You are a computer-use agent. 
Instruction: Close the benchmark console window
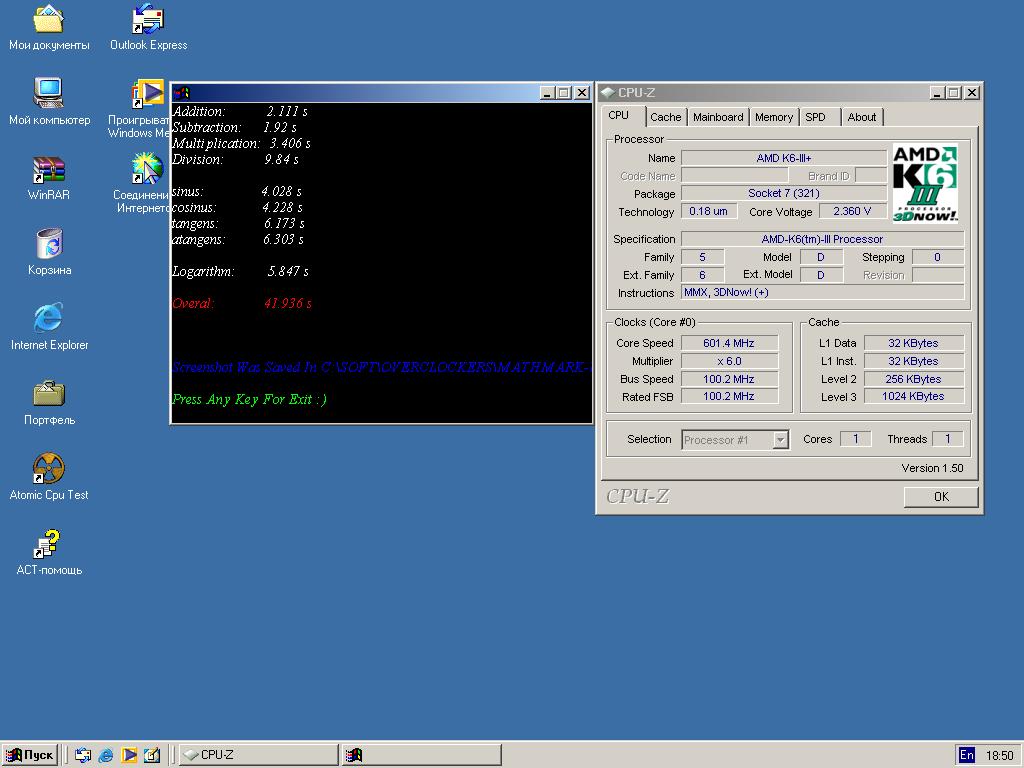coord(582,93)
